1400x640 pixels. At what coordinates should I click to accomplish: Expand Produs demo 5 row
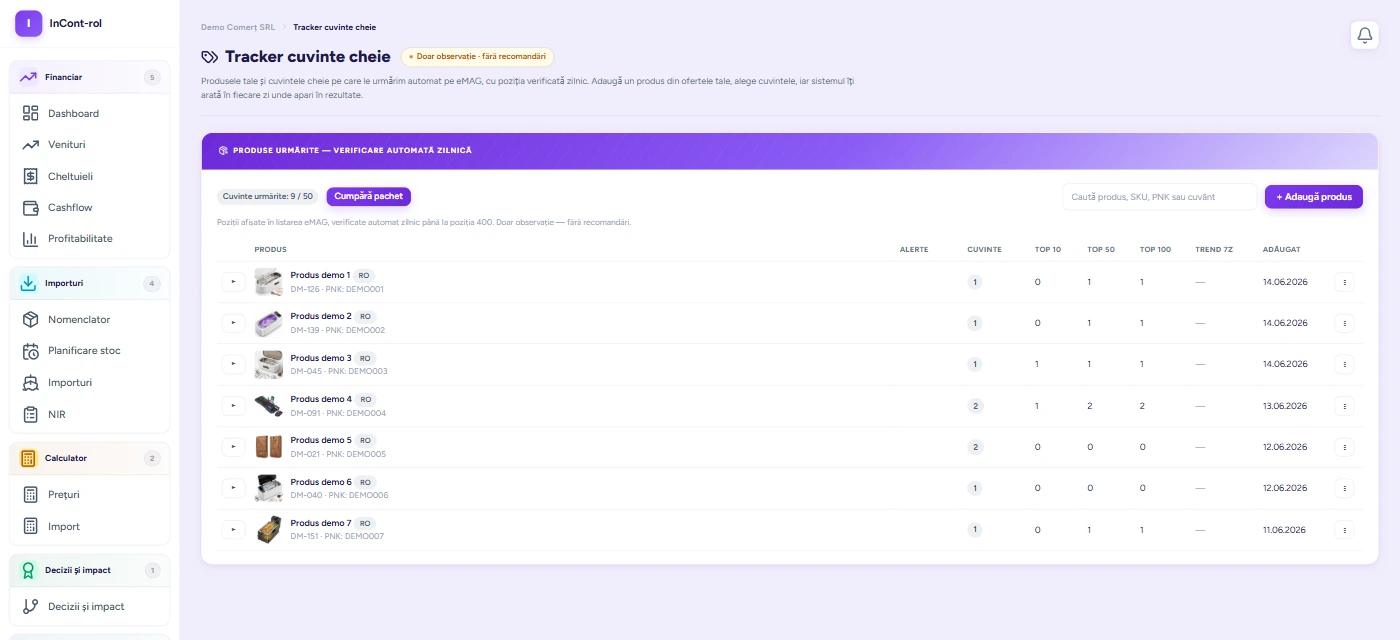[x=233, y=447]
